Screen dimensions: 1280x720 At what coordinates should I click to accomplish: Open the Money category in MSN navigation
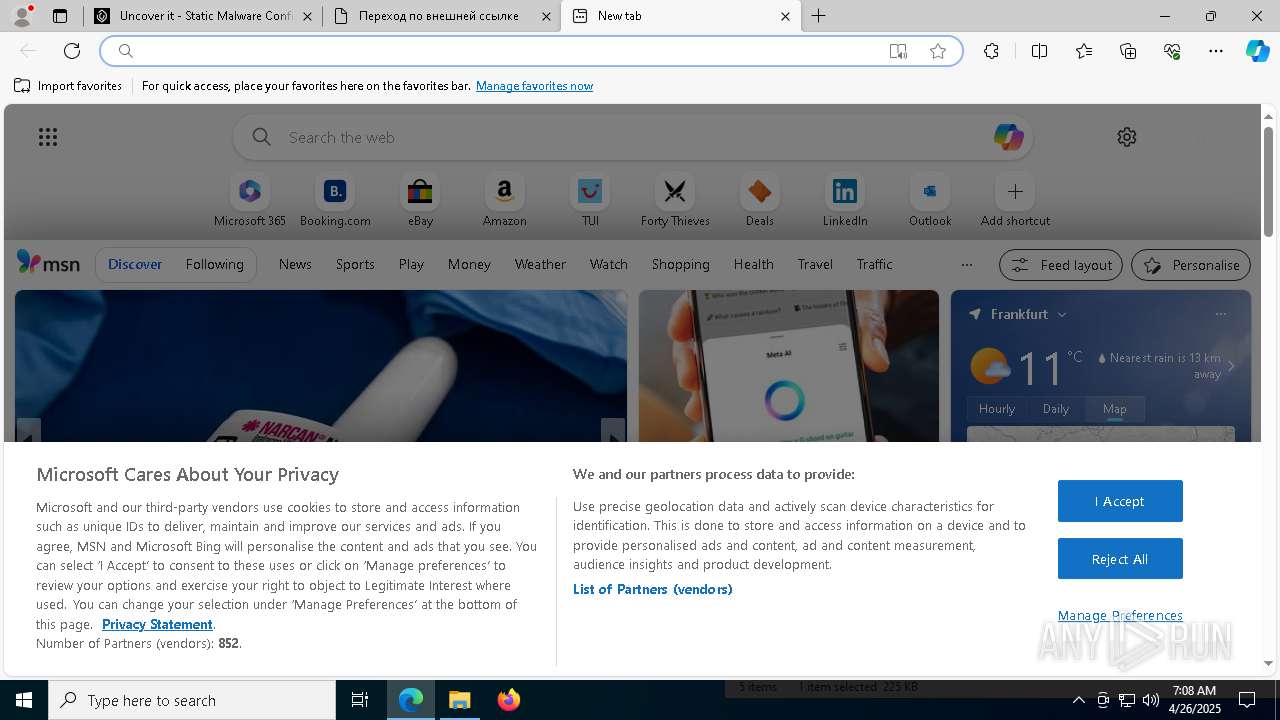[x=469, y=264]
